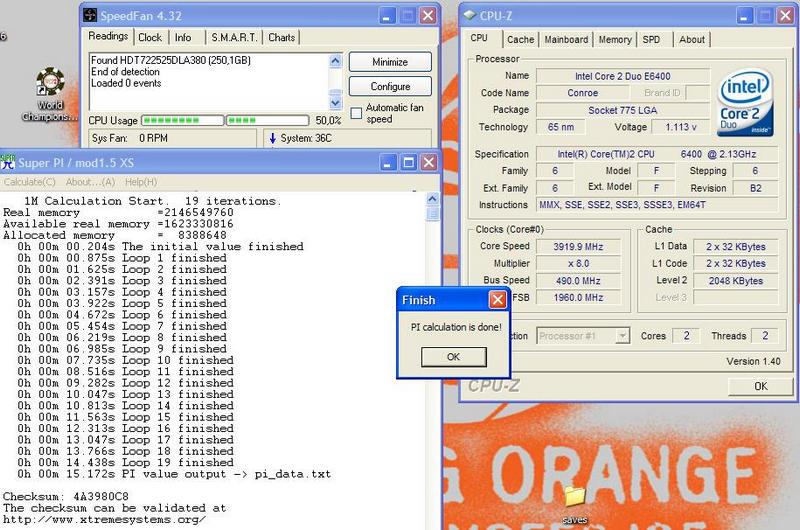Screen dimensions: 800x530
Task: Minimize the Super PI window
Action: pyautogui.click(x=388, y=162)
